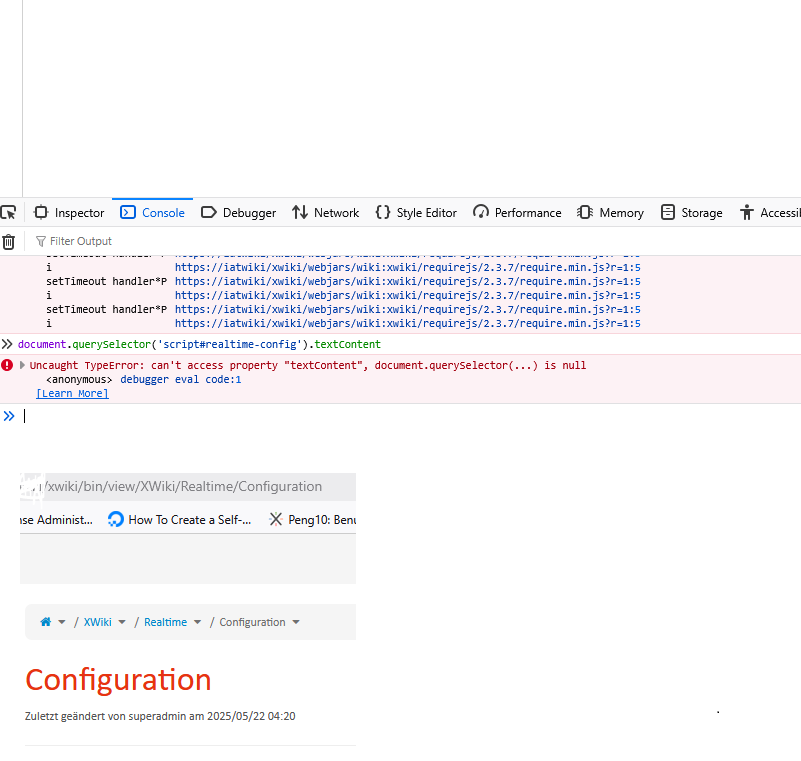This screenshot has width=801, height=761.
Task: Open the Inspector panel
Action: click(x=69, y=212)
